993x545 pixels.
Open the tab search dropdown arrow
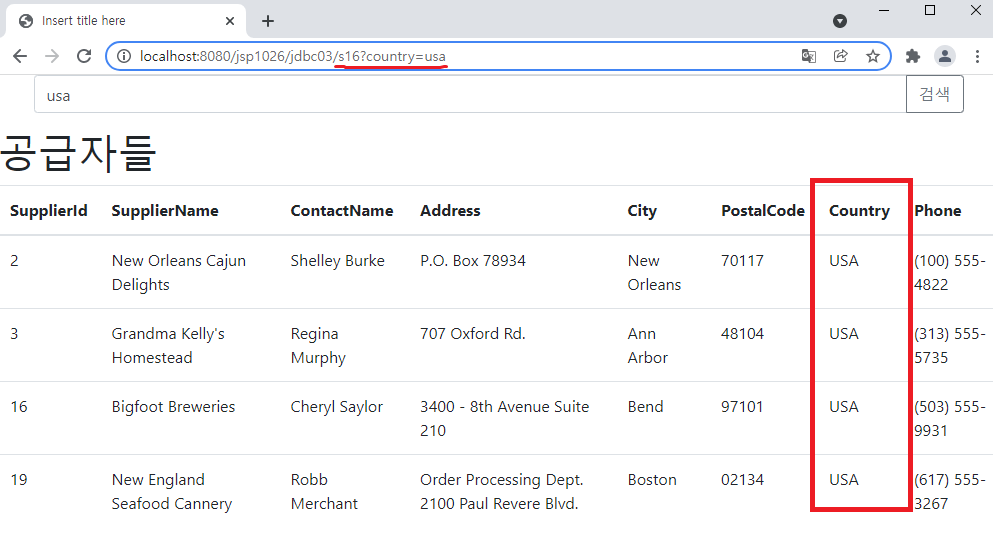click(840, 21)
